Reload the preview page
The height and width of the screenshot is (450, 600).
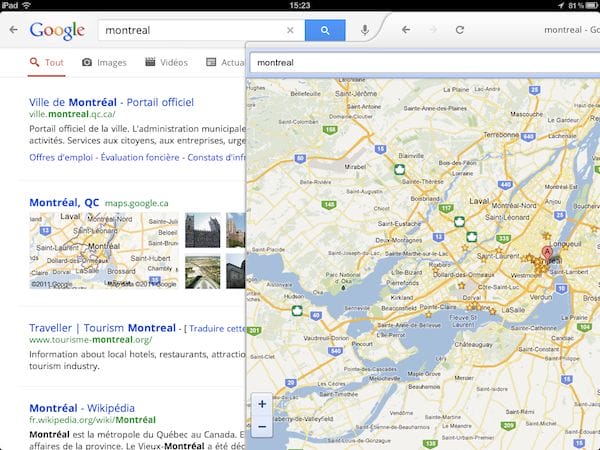point(460,29)
